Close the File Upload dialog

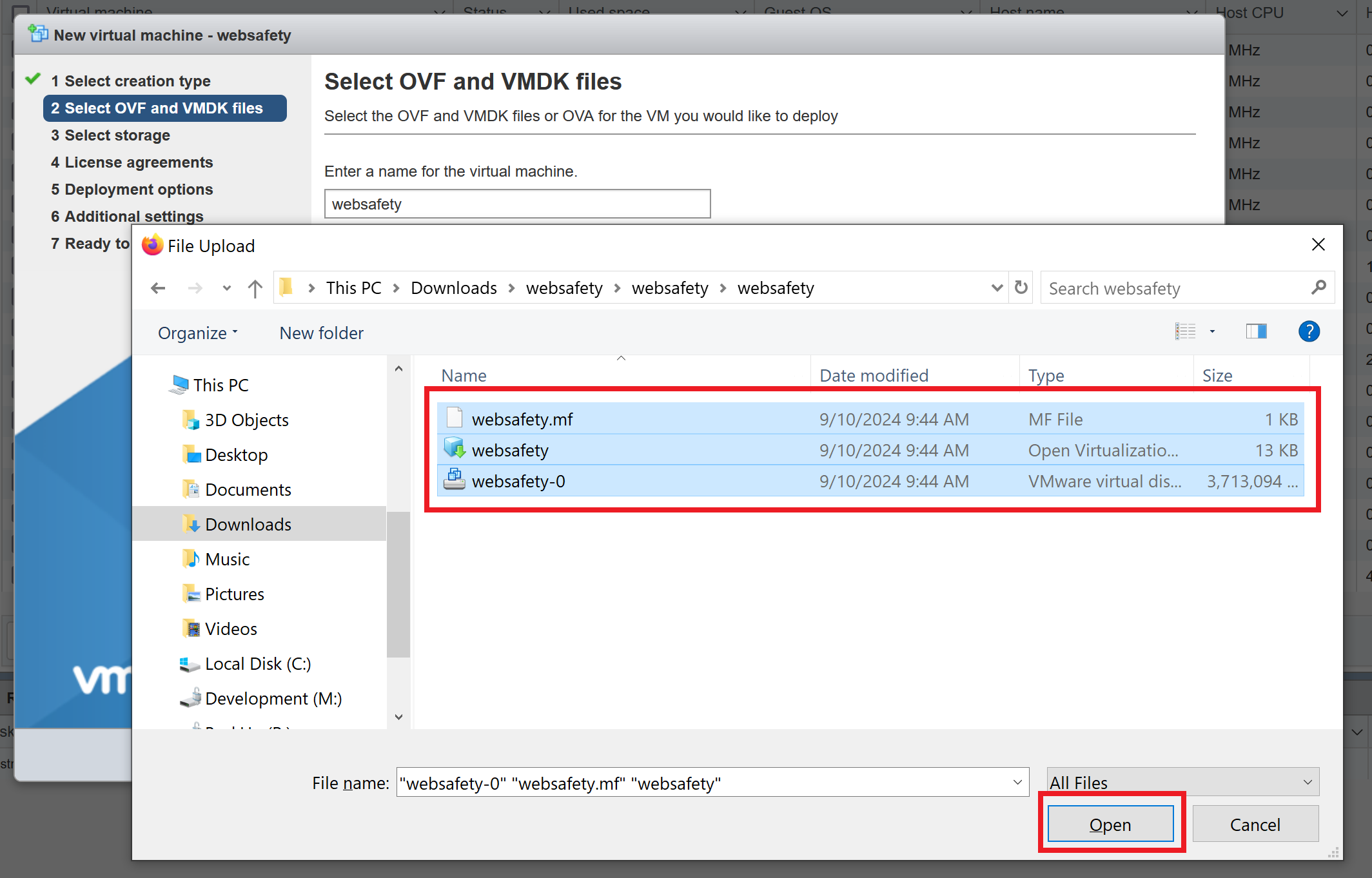1318,244
